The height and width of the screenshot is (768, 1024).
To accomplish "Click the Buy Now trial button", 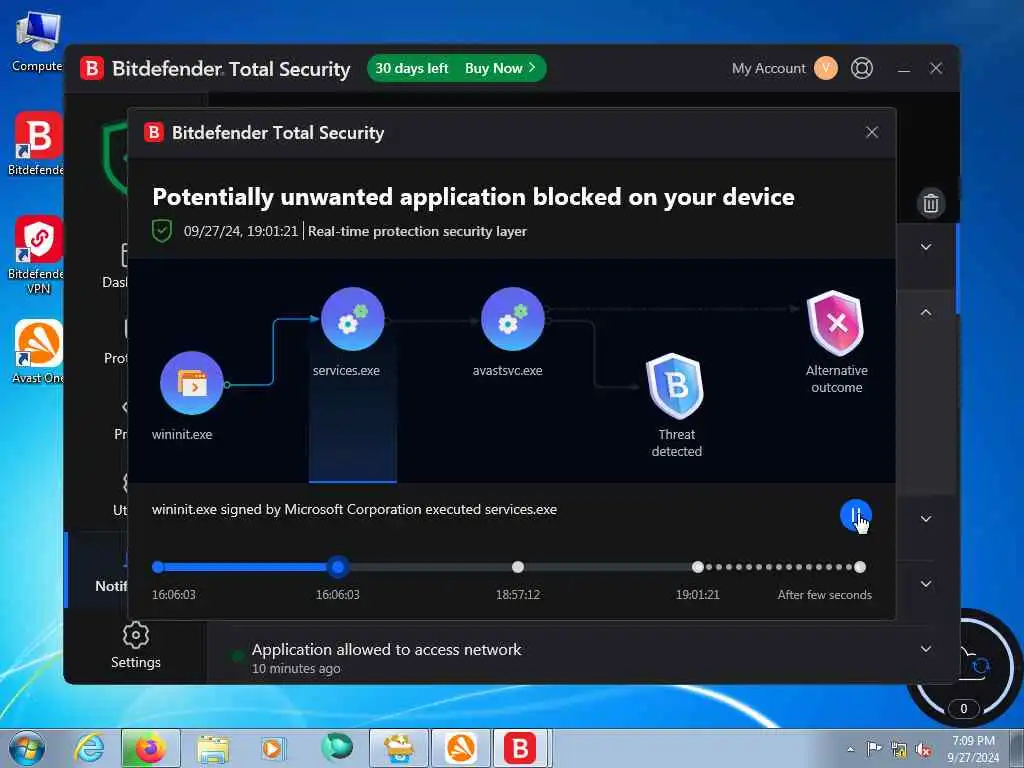I will (500, 68).
